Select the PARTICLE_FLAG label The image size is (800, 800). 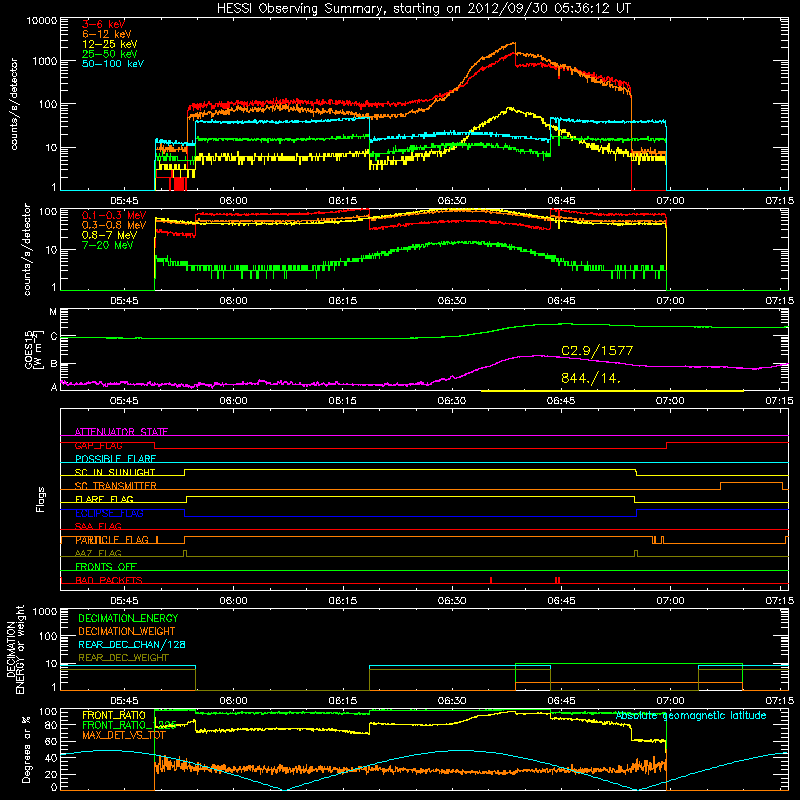(112, 540)
